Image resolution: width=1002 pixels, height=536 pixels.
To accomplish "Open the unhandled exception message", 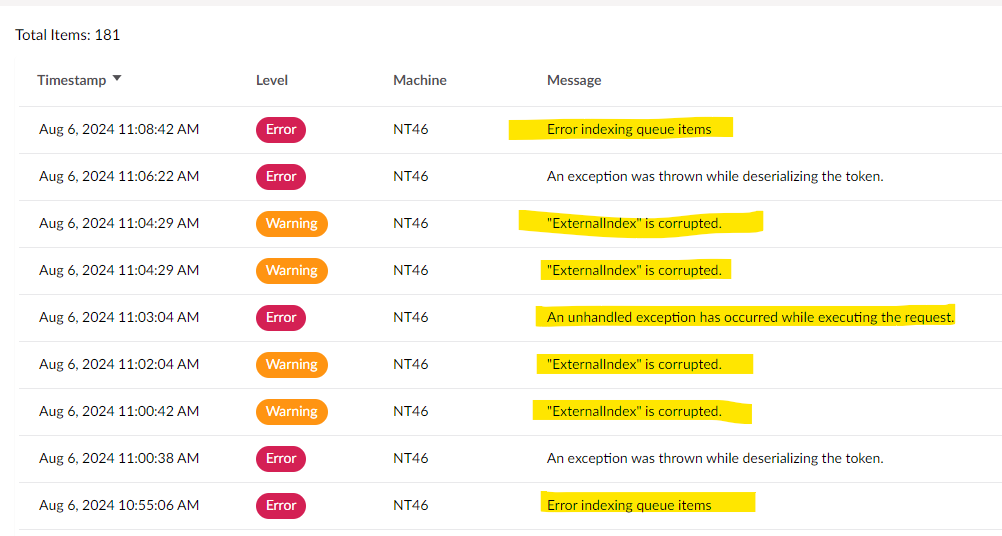I will click(x=750, y=318).
